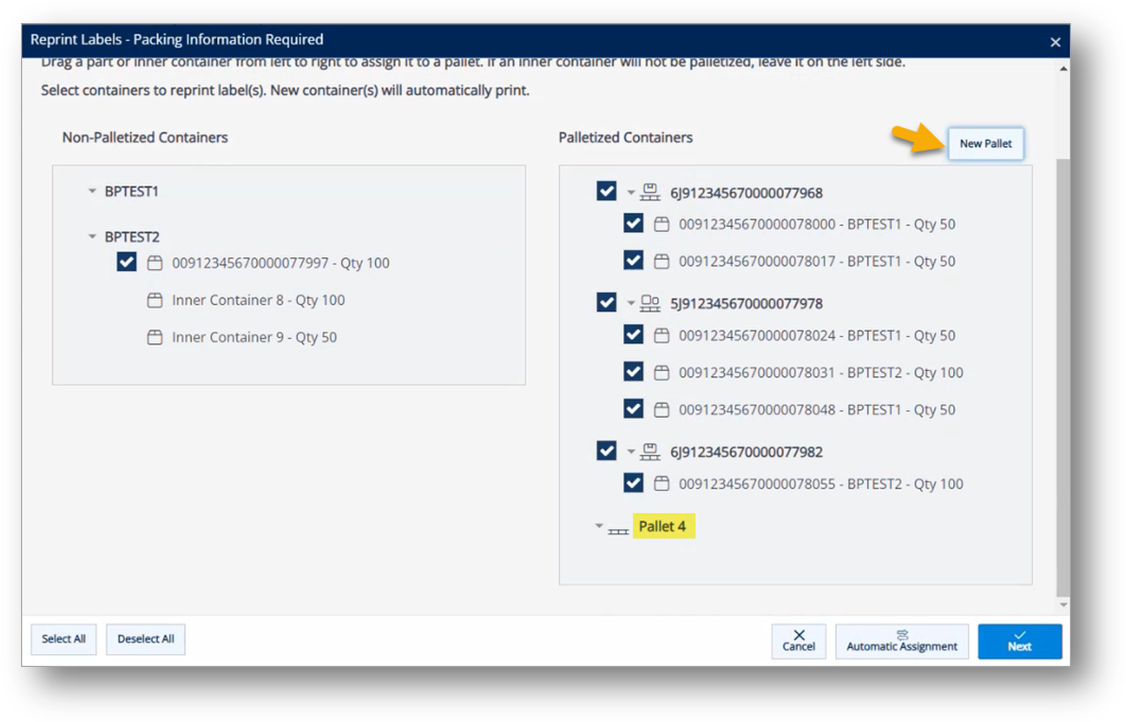Select Inner Container 8 - Qty 100

(x=258, y=300)
